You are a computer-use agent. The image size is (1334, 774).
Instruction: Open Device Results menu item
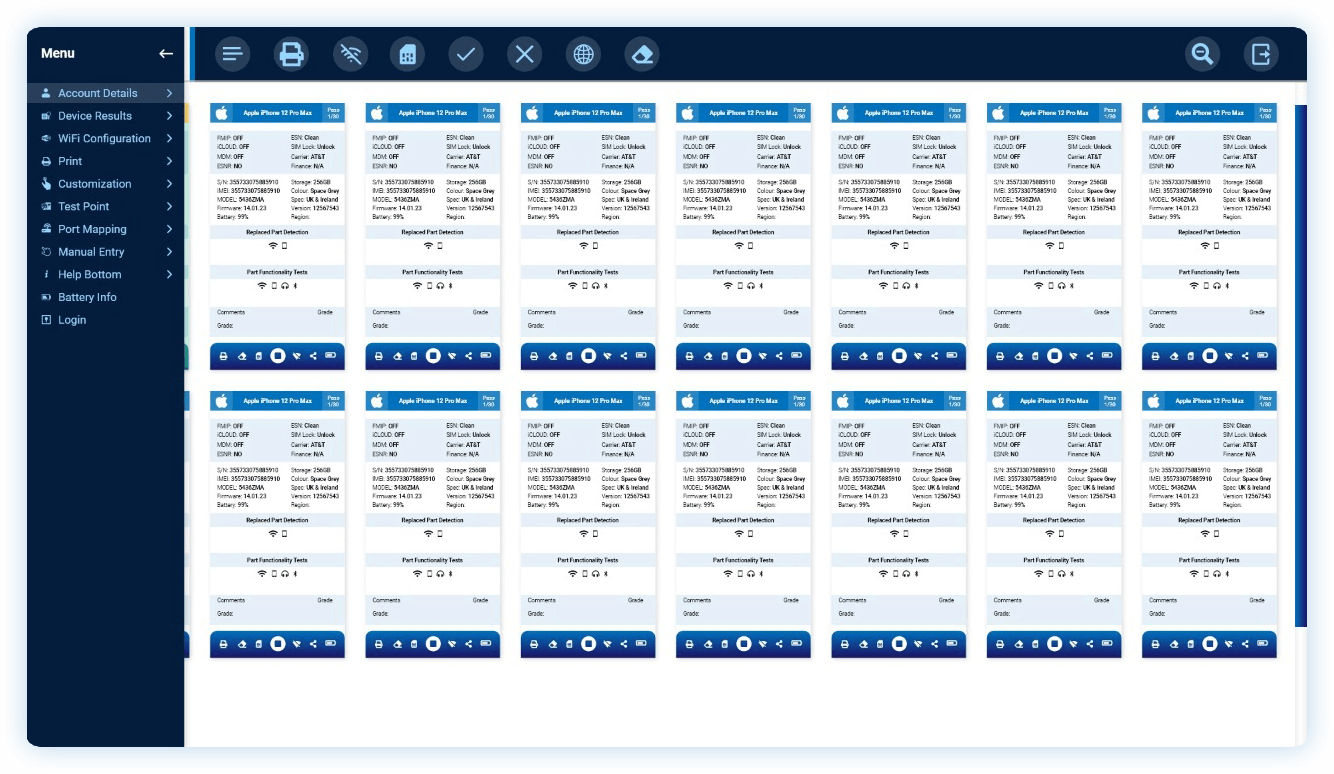point(106,116)
